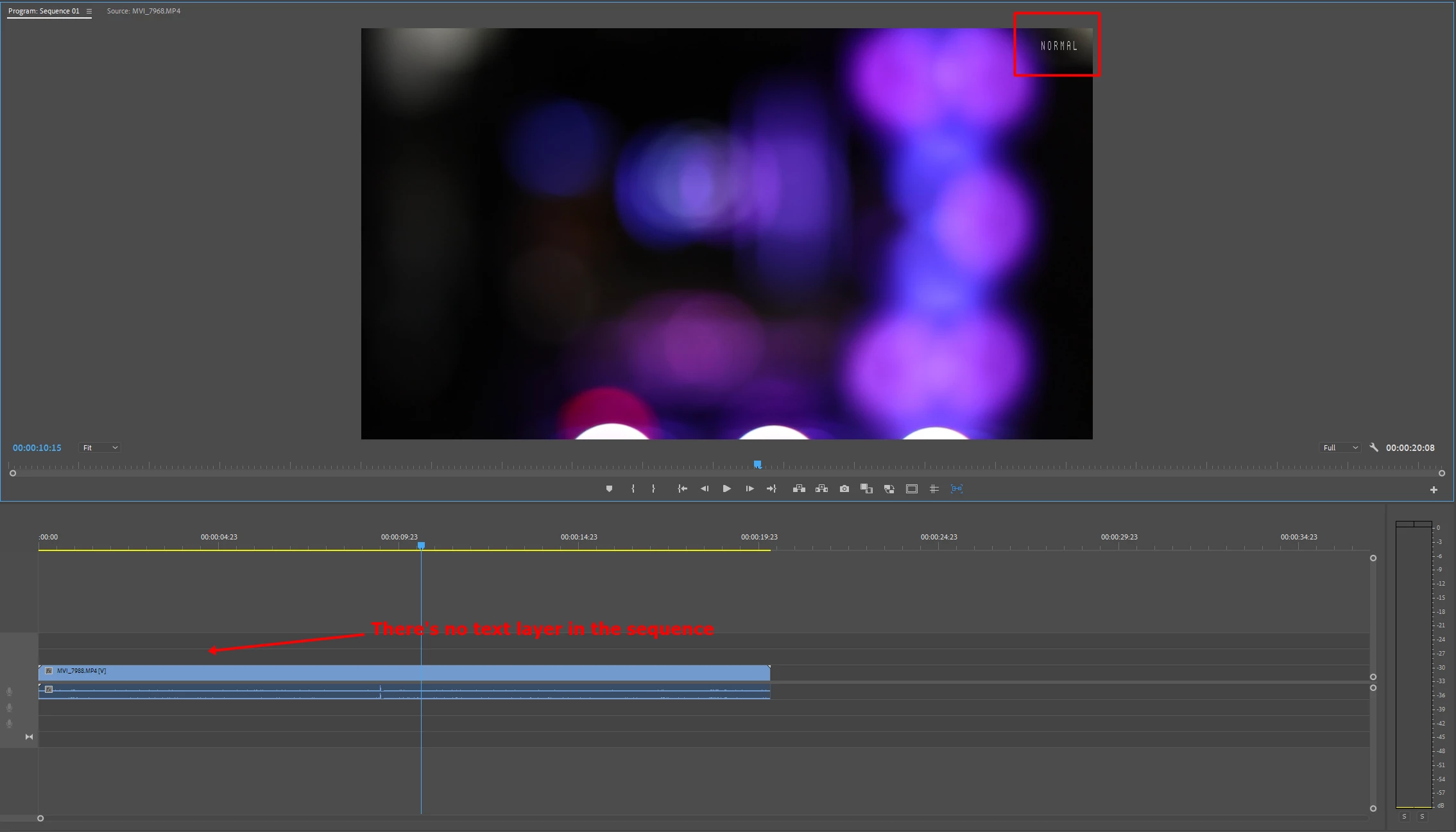
Task: Add a marker in Program monitor
Action: pos(609,489)
